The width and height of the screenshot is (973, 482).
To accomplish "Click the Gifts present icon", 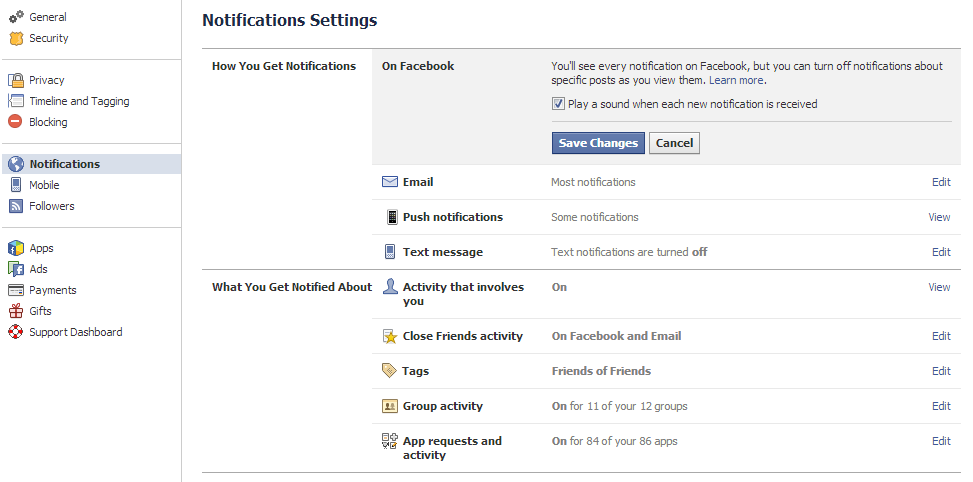I will 15,311.
